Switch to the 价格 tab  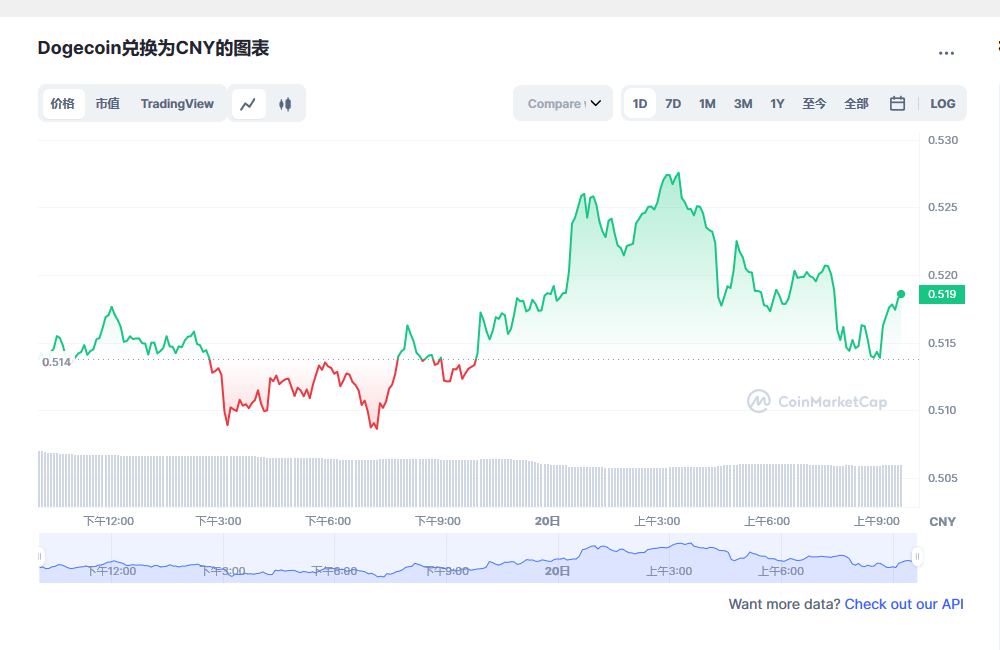click(x=63, y=104)
